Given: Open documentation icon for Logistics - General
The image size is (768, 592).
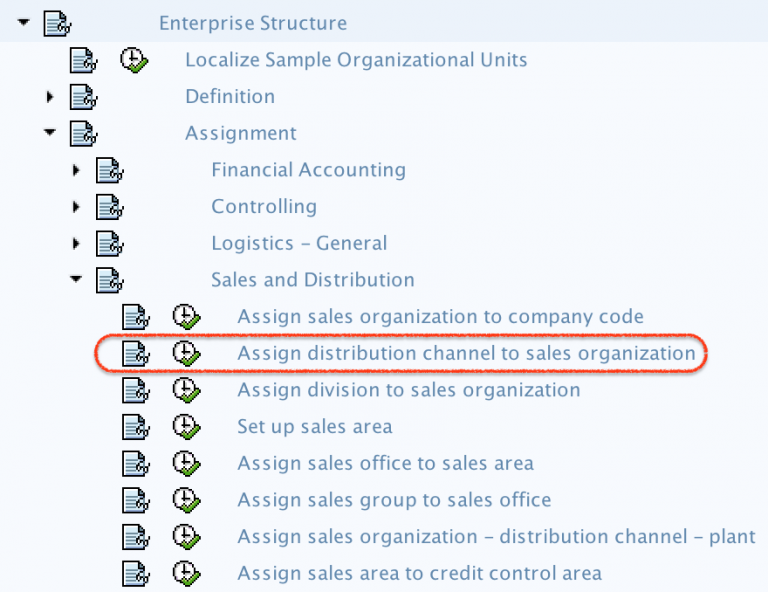Looking at the screenshot, I should [110, 243].
